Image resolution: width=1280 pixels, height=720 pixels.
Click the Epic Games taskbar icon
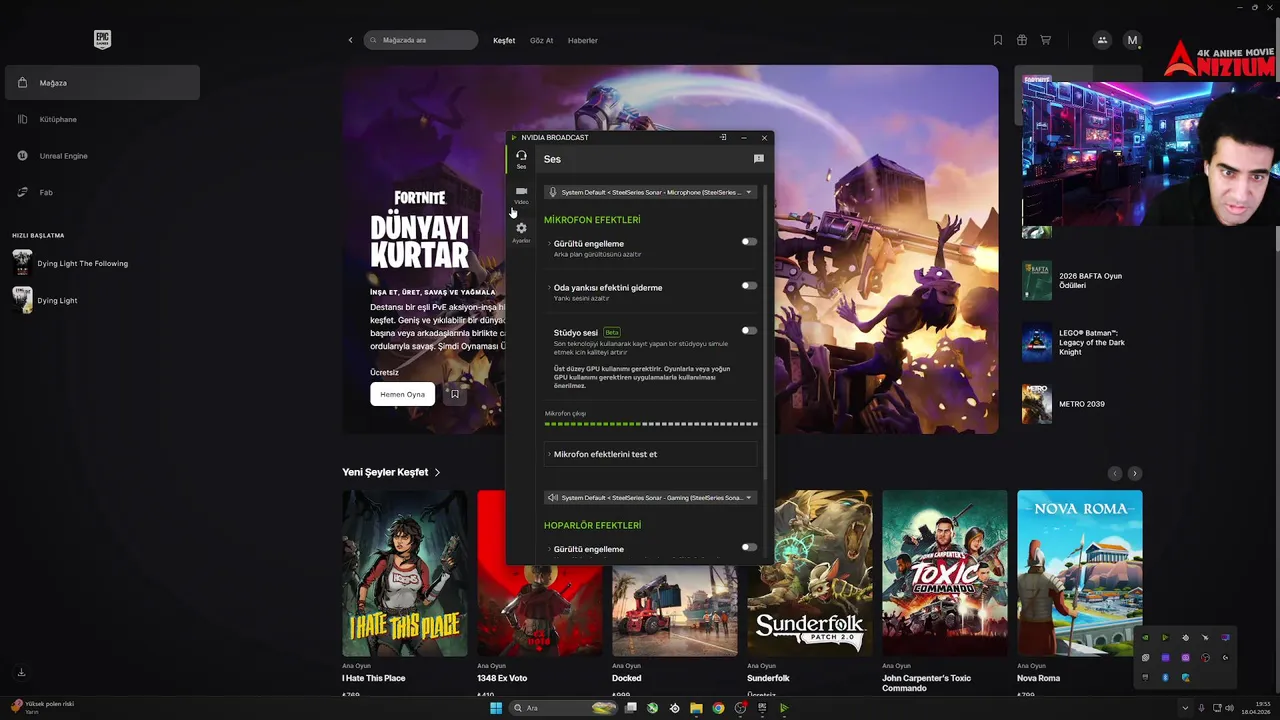click(x=762, y=708)
